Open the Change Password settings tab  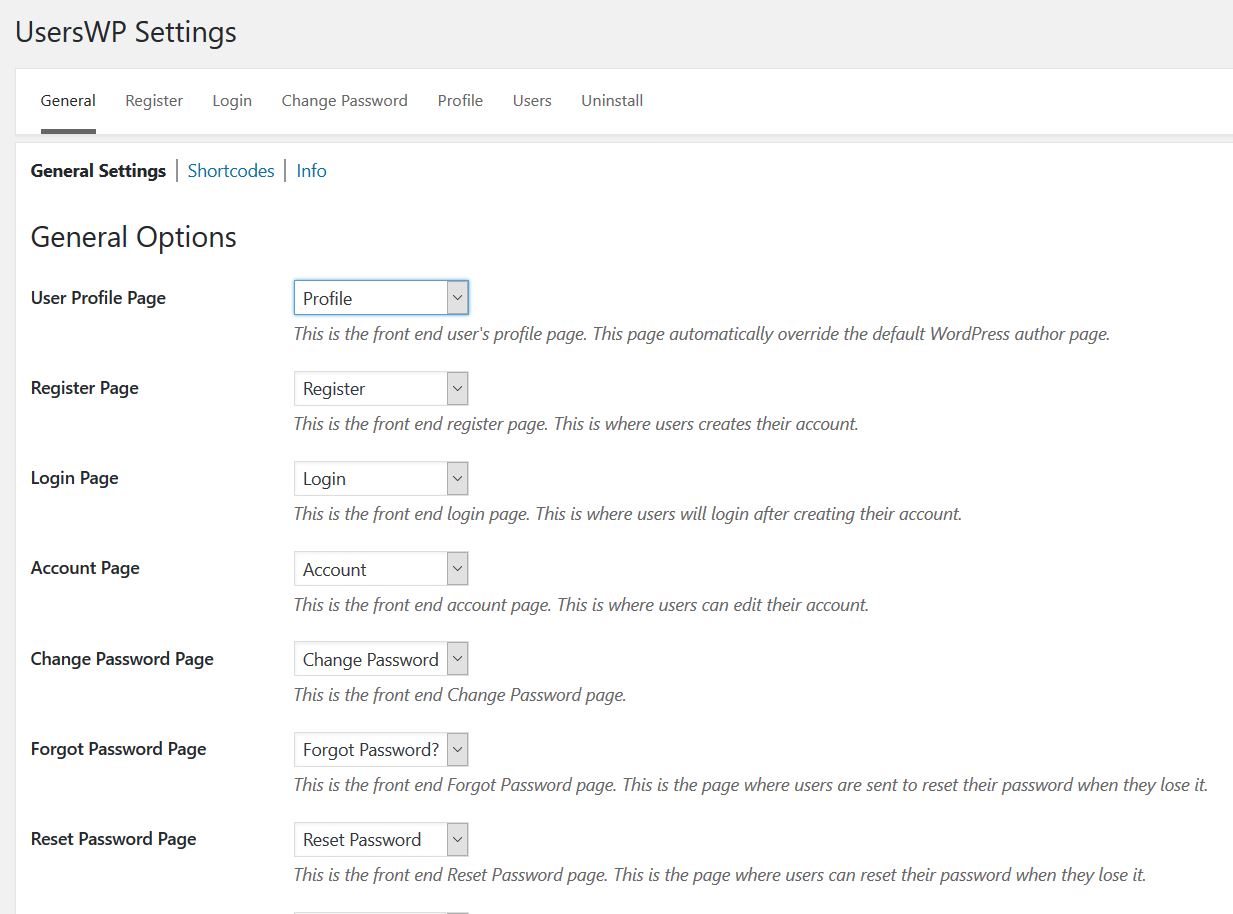344,101
